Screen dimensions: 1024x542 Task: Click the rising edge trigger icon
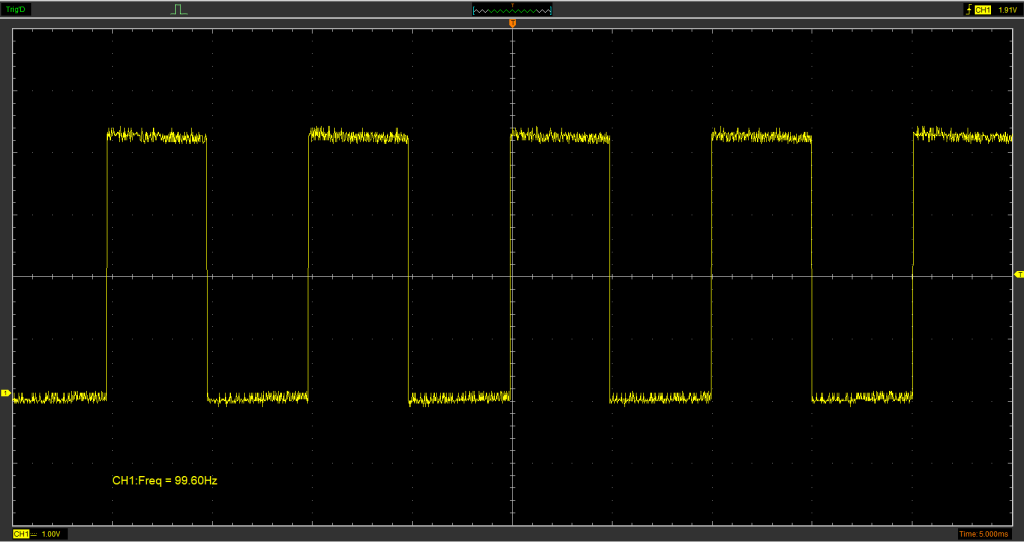966,9
